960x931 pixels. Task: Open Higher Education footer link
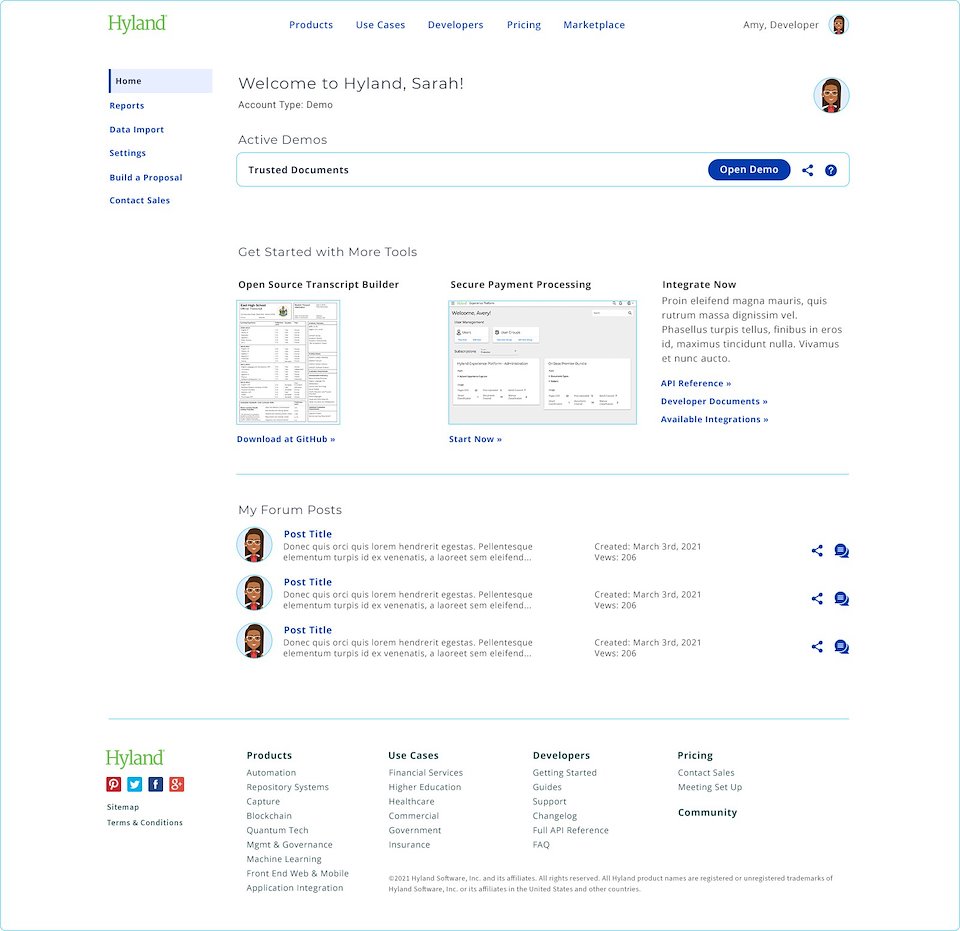425,787
